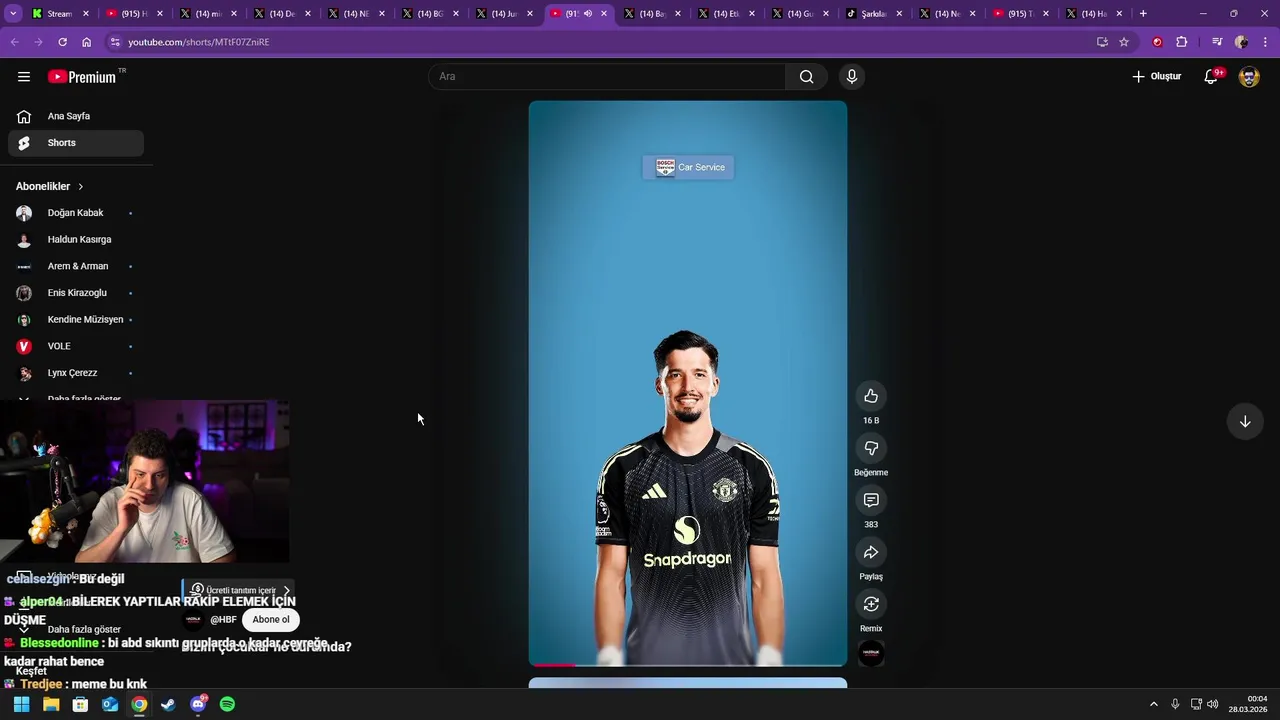Open the media controls toolbar icon
Image resolution: width=1280 pixels, height=720 pixels.
(x=1217, y=42)
